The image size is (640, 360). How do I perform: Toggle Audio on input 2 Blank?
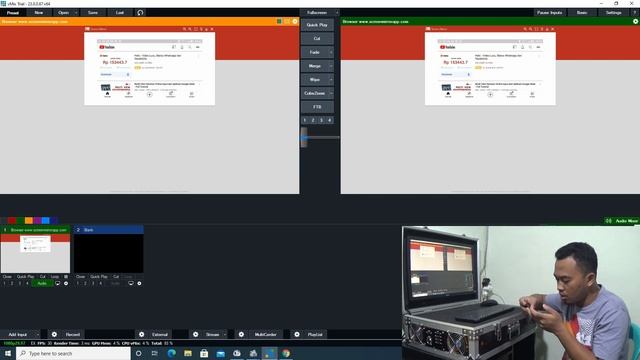(116, 283)
